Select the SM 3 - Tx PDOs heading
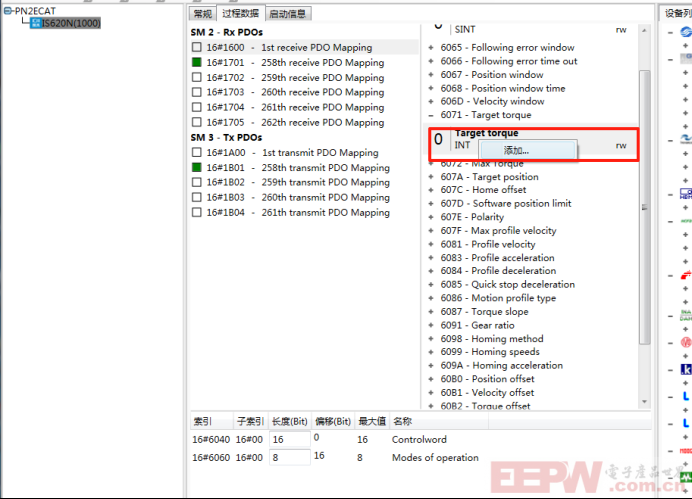692x499 pixels. pos(226,138)
